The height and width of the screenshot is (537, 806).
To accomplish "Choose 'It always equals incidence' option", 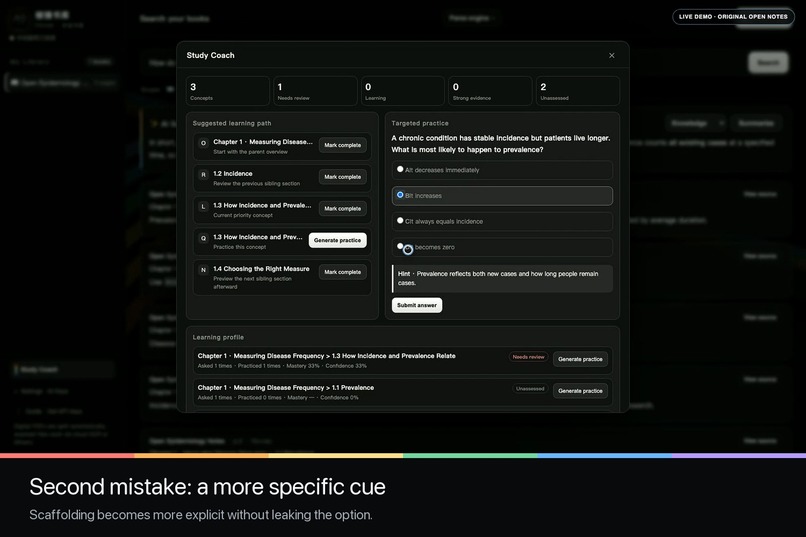I will pyautogui.click(x=502, y=221).
